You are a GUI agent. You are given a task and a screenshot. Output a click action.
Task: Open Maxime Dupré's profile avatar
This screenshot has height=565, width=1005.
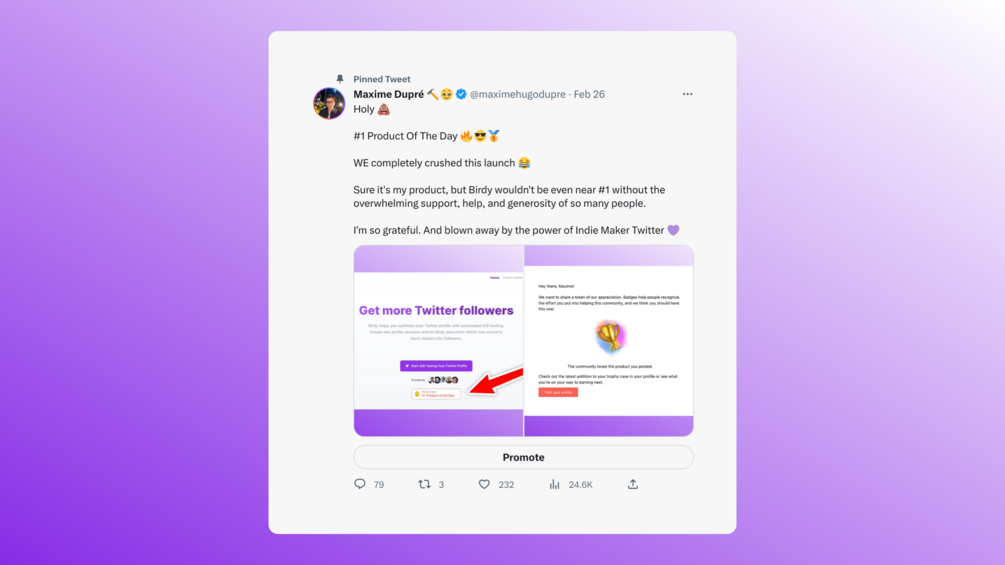[329, 103]
